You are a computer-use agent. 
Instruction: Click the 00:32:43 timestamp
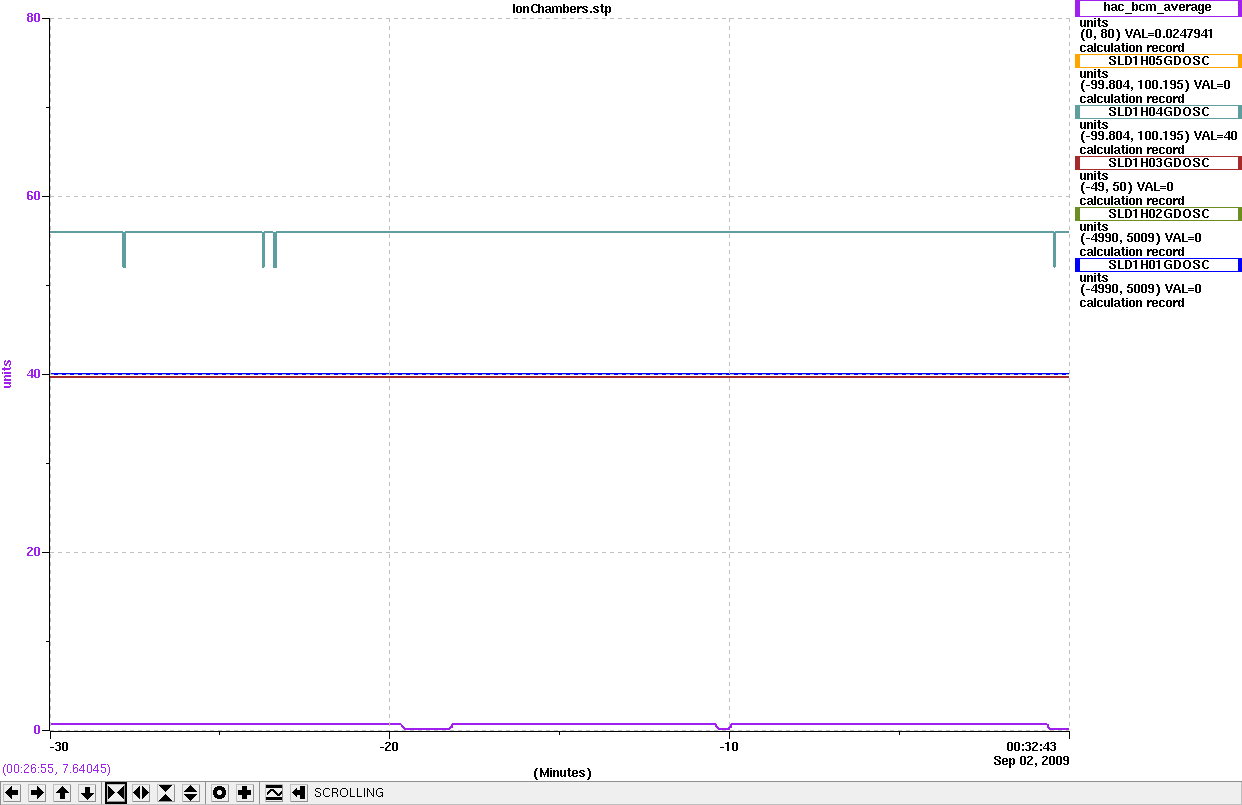coord(1031,747)
